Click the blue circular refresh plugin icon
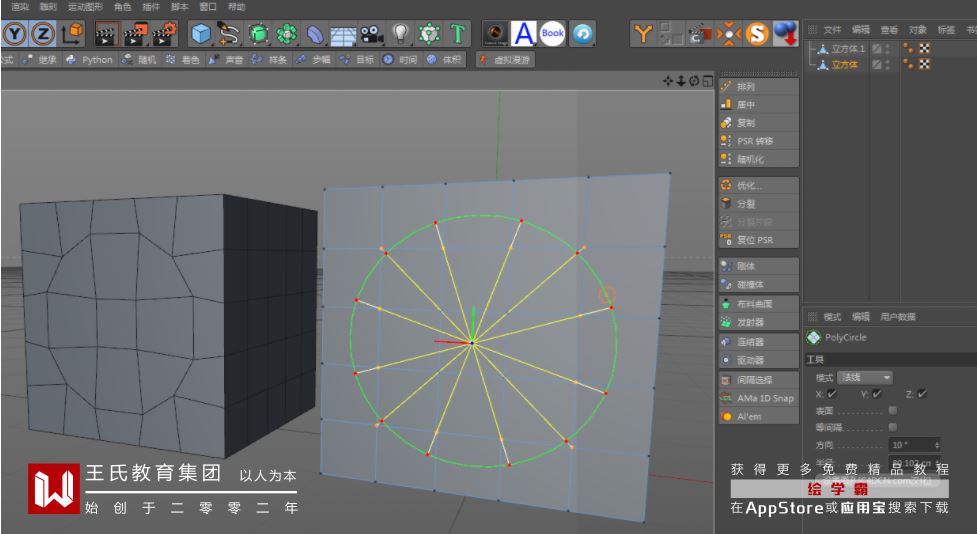 [582, 34]
